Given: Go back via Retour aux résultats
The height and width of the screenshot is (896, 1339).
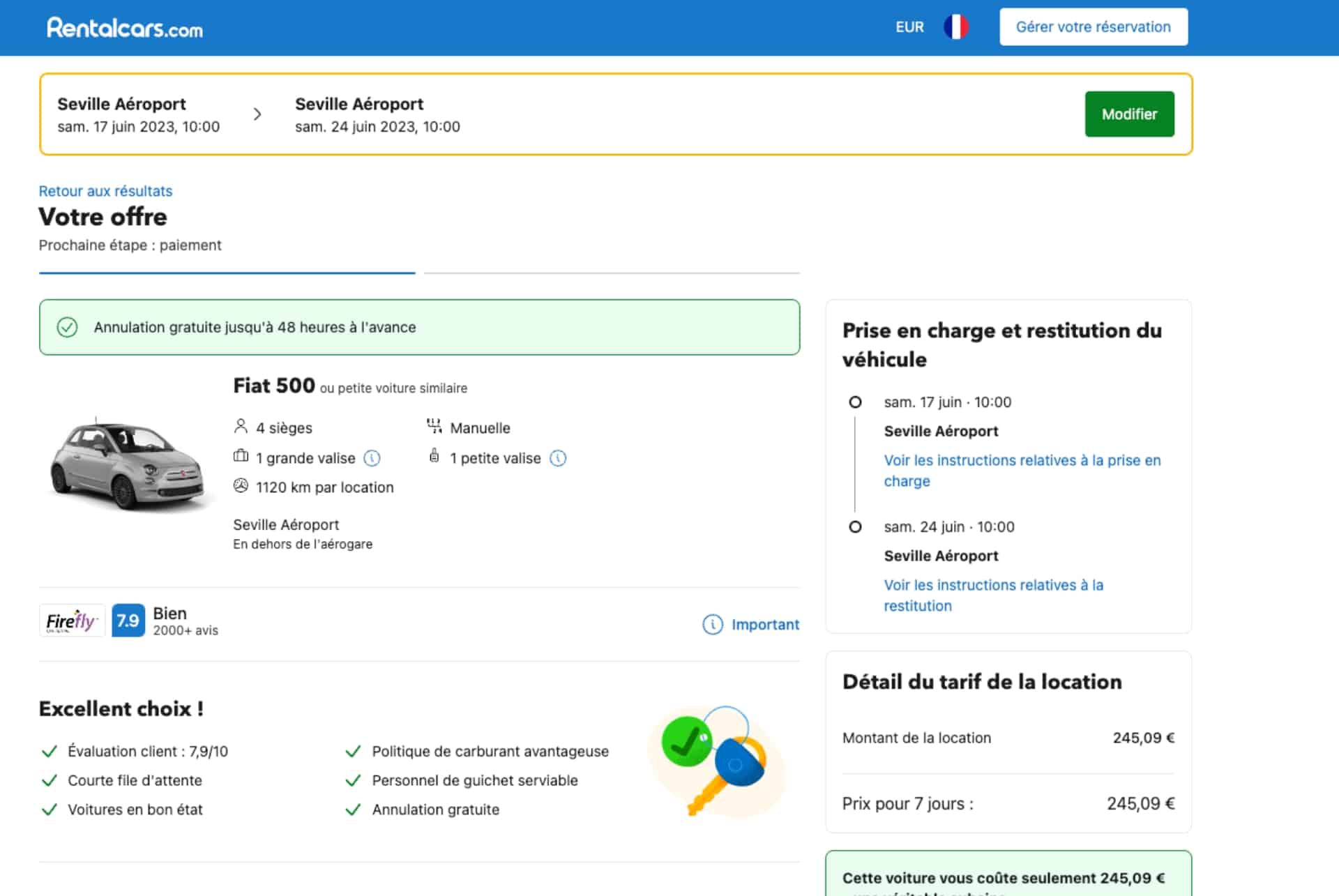Looking at the screenshot, I should (x=105, y=191).
